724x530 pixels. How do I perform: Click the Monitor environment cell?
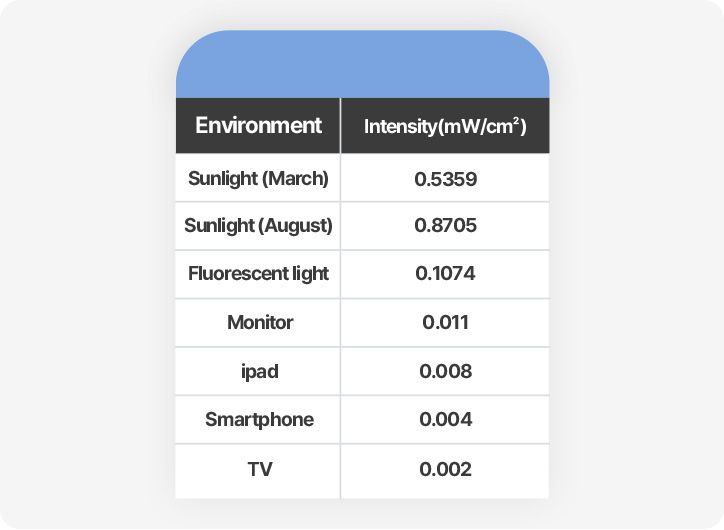tap(260, 322)
